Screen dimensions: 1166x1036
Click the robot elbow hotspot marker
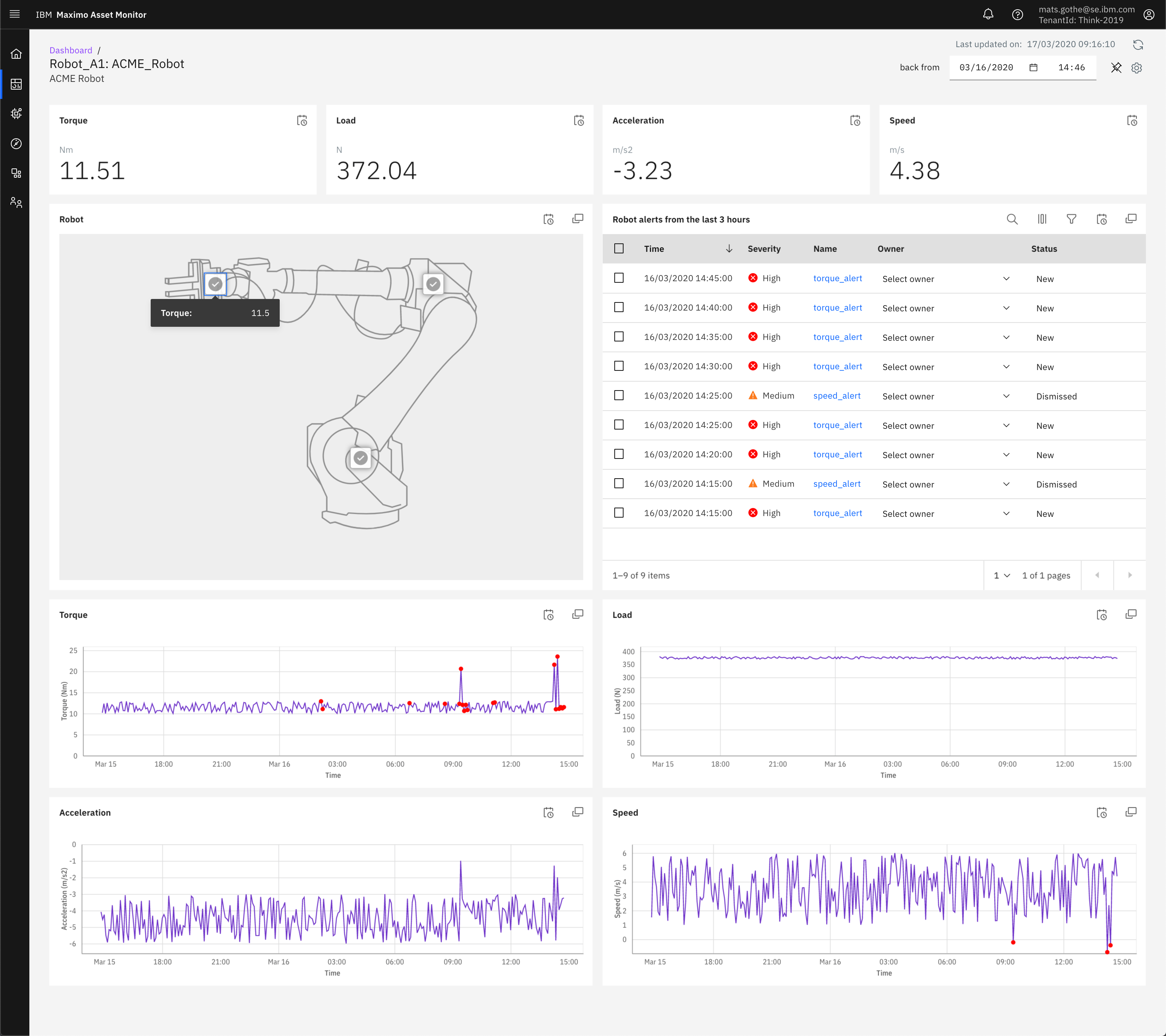pos(433,284)
